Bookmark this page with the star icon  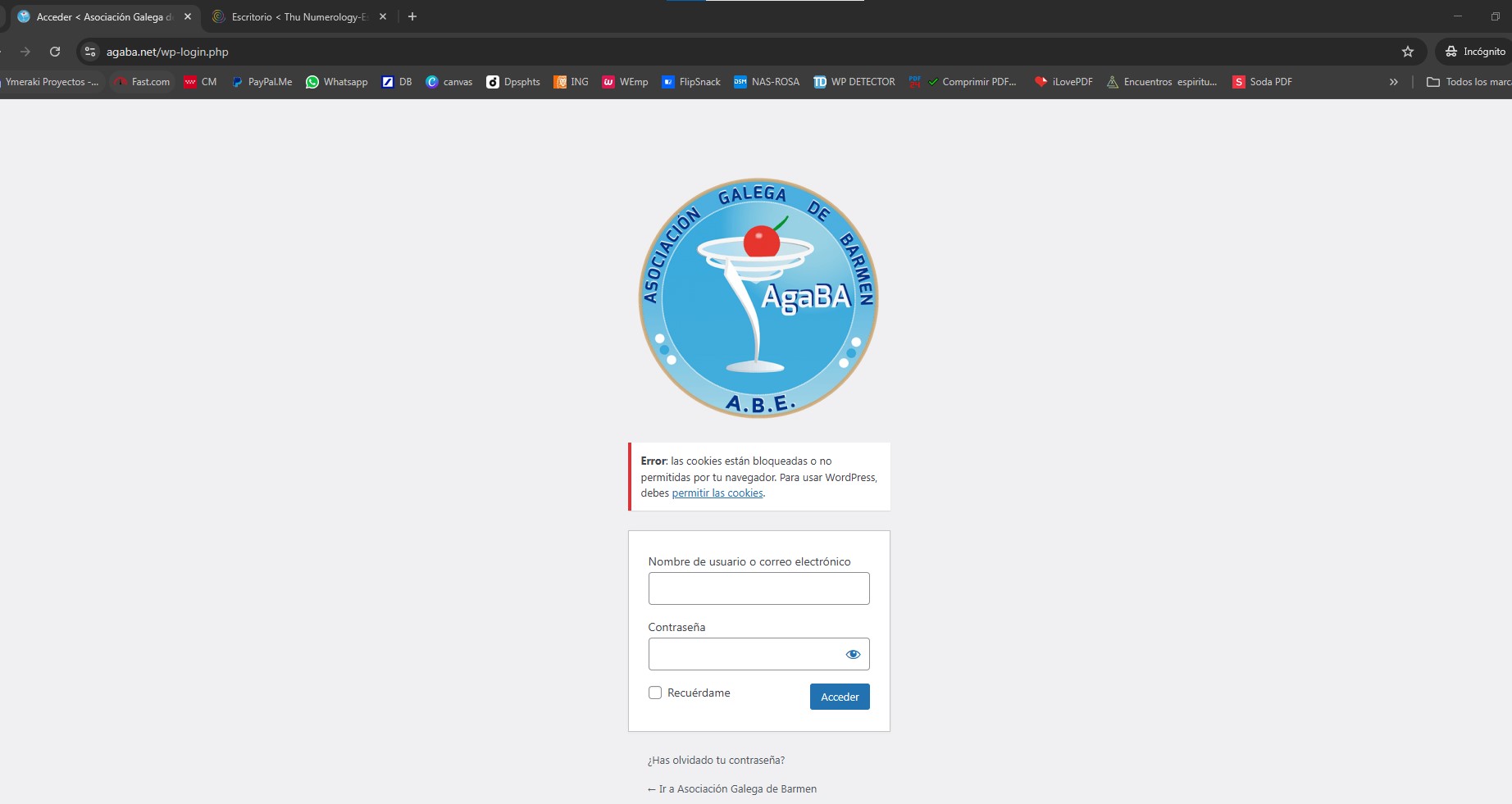(1407, 52)
